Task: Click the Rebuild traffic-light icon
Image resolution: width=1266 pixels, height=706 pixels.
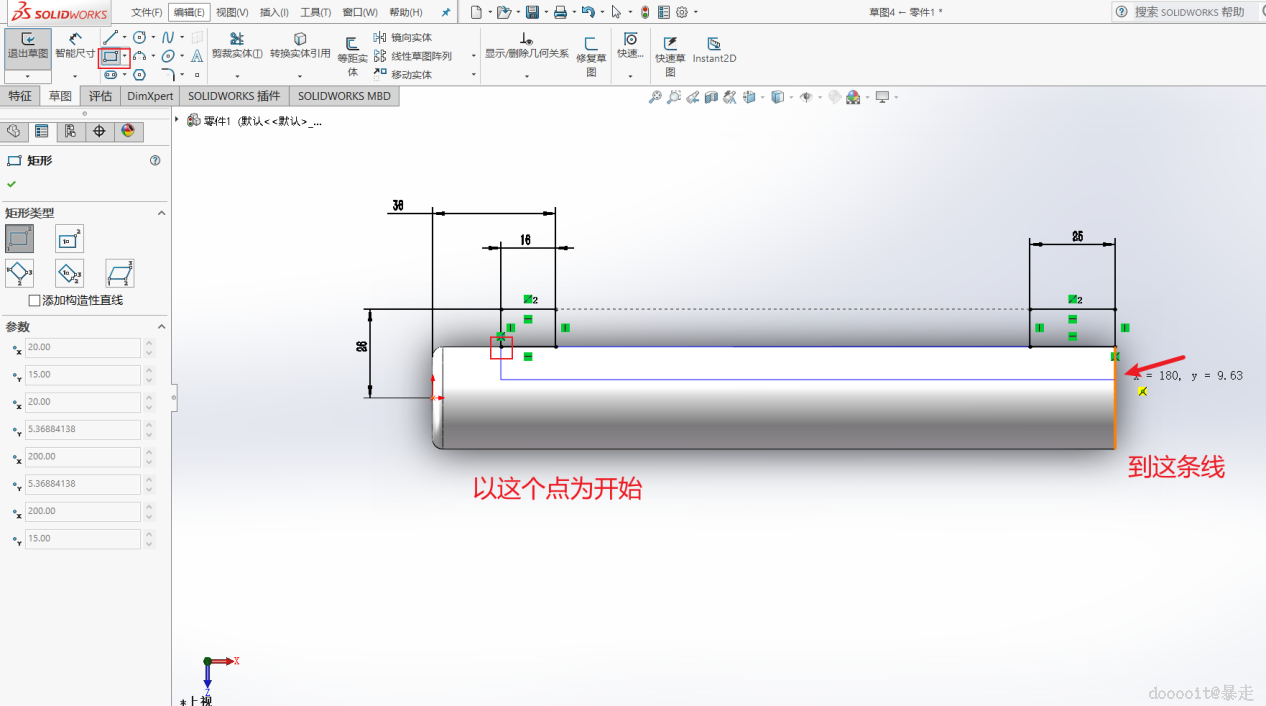Action: [x=645, y=12]
